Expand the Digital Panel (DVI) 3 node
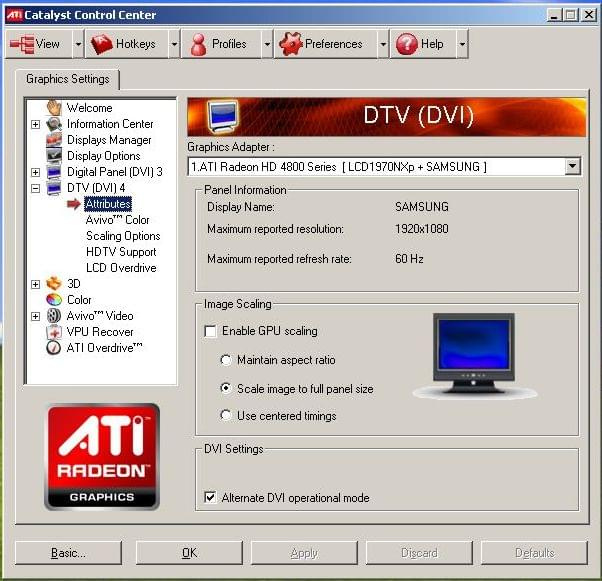 [x=35, y=172]
